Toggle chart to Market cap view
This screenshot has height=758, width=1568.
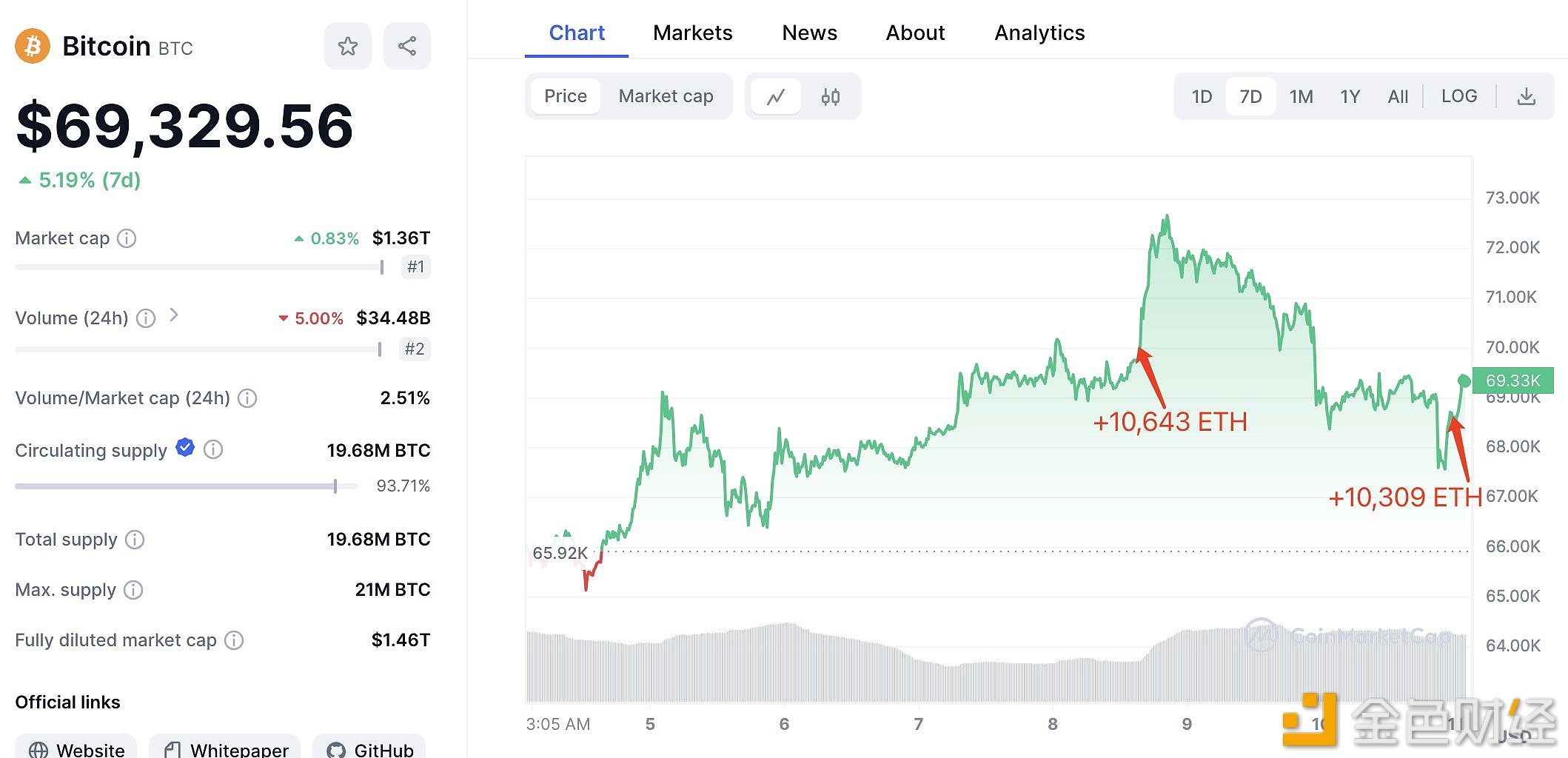point(666,96)
